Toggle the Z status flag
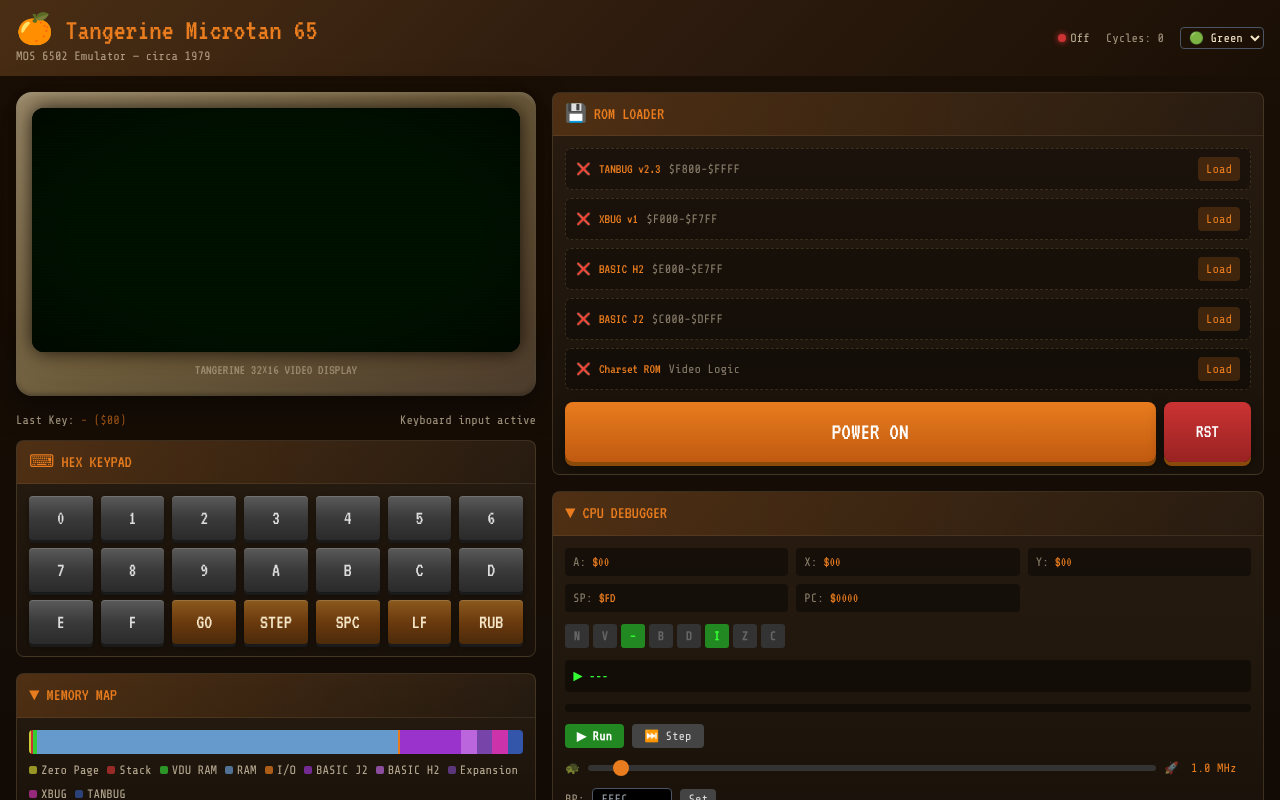Screen dimensions: 1280x800 744,635
